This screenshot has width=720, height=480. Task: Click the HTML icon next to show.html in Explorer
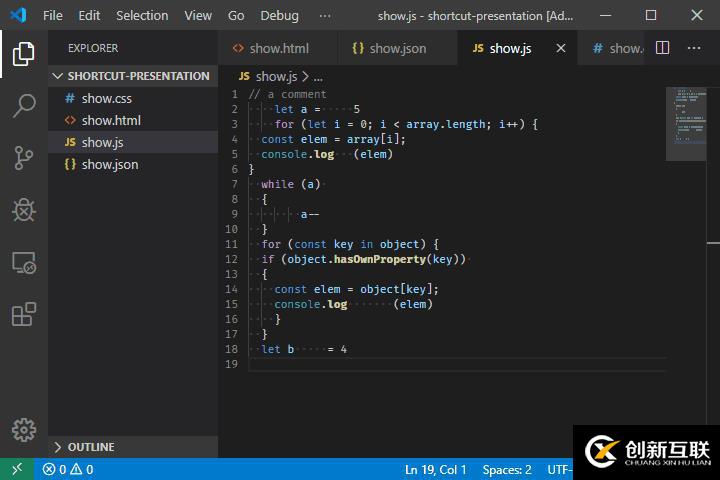coord(70,120)
